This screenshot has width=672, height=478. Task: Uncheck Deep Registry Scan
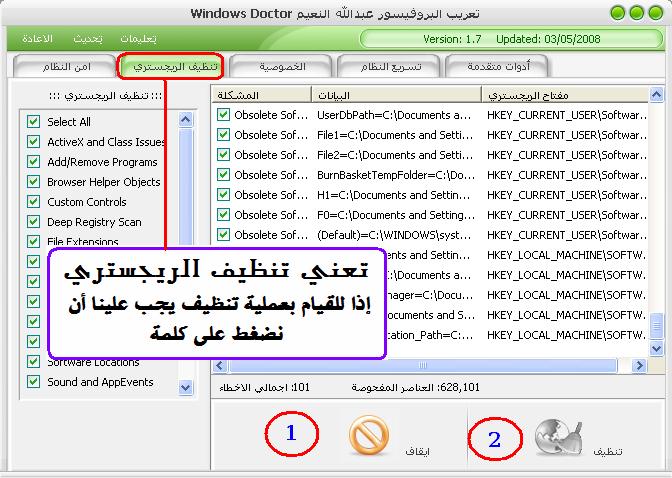point(33,222)
